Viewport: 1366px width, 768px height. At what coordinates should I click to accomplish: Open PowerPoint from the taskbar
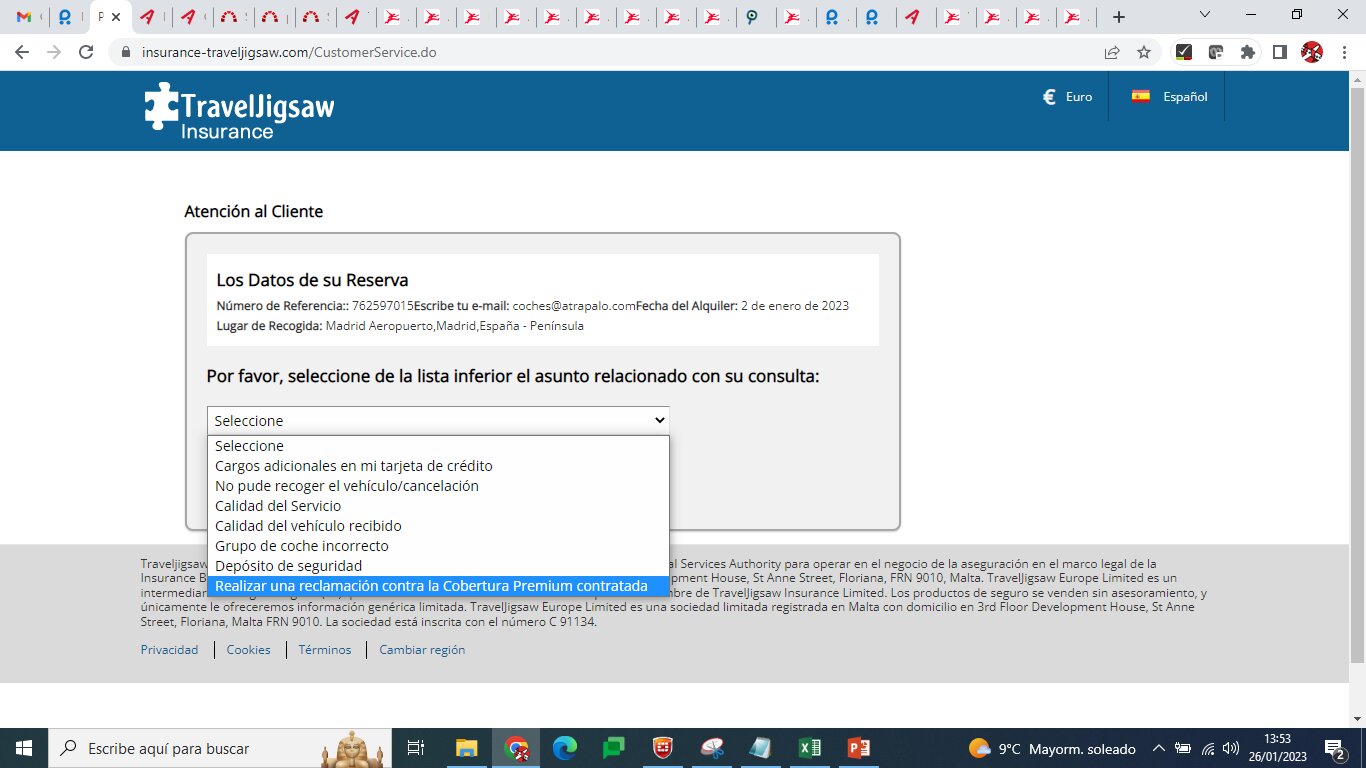pyautogui.click(x=859, y=748)
